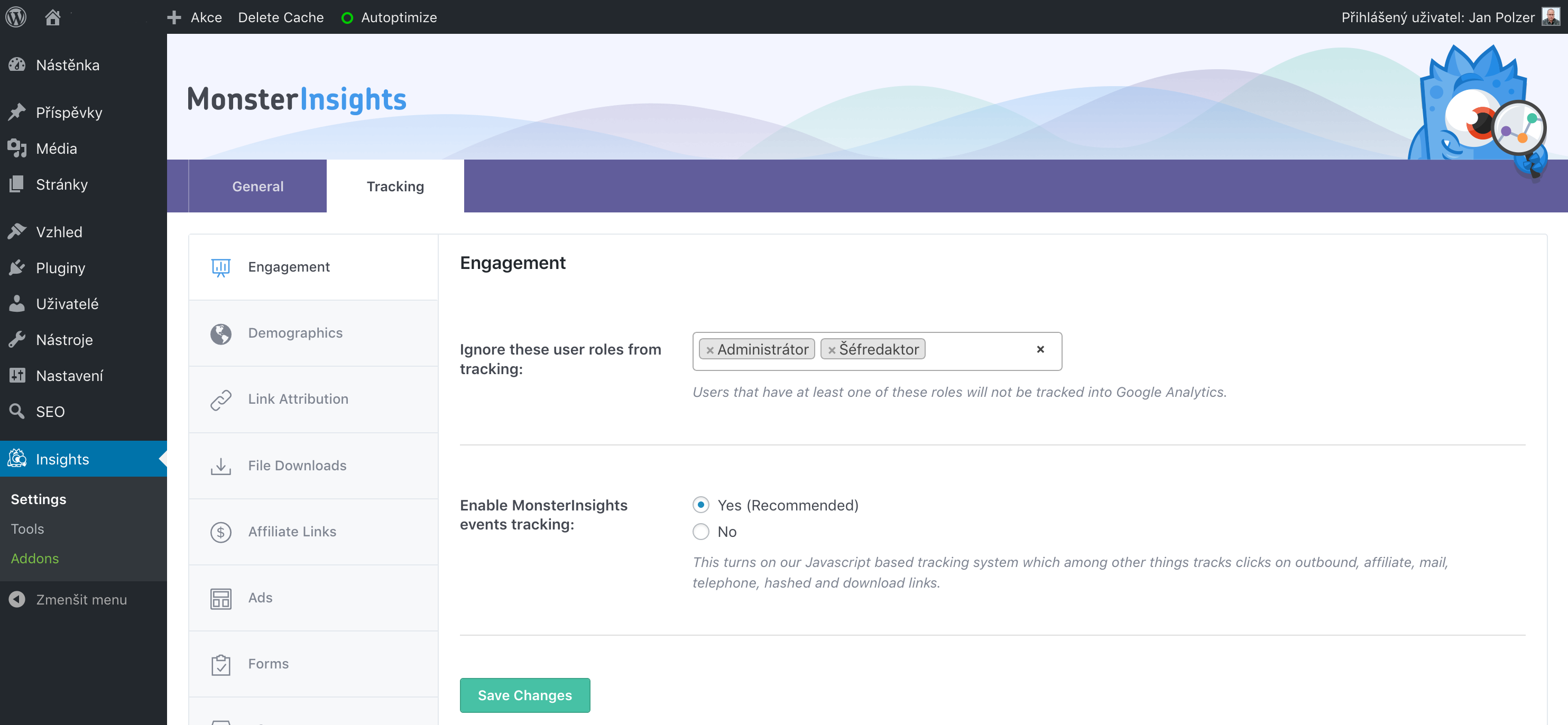Remove the Administrátor role tag

click(710, 350)
